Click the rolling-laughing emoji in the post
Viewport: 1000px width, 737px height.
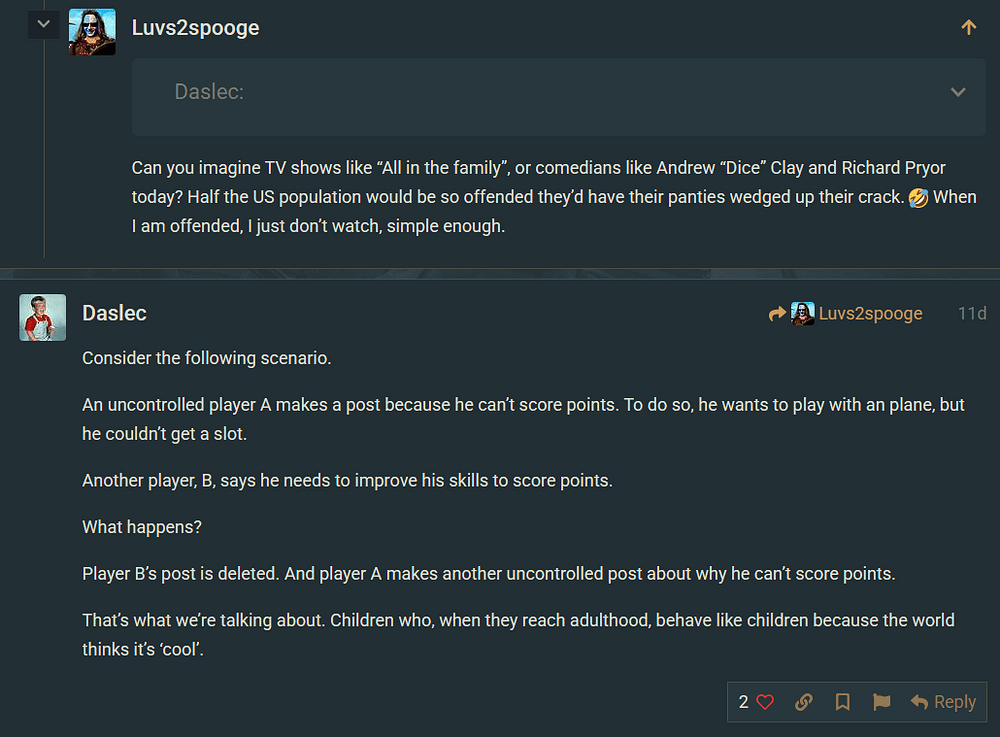pyautogui.click(x=918, y=197)
